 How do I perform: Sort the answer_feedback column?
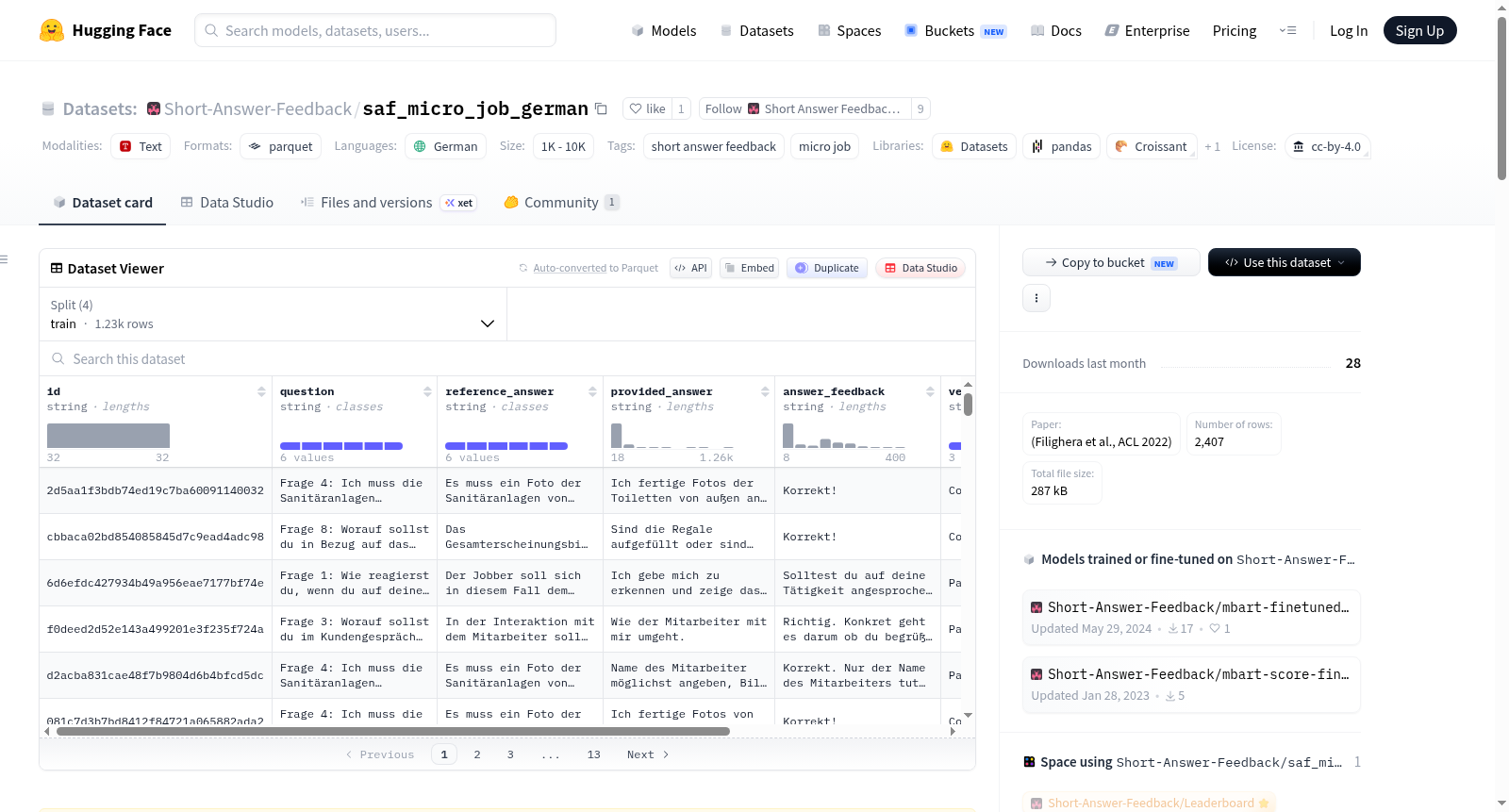click(x=930, y=391)
